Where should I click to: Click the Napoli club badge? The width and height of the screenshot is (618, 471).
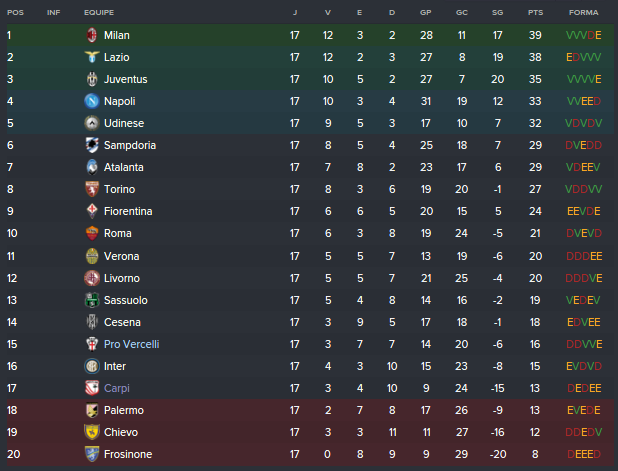[92, 101]
